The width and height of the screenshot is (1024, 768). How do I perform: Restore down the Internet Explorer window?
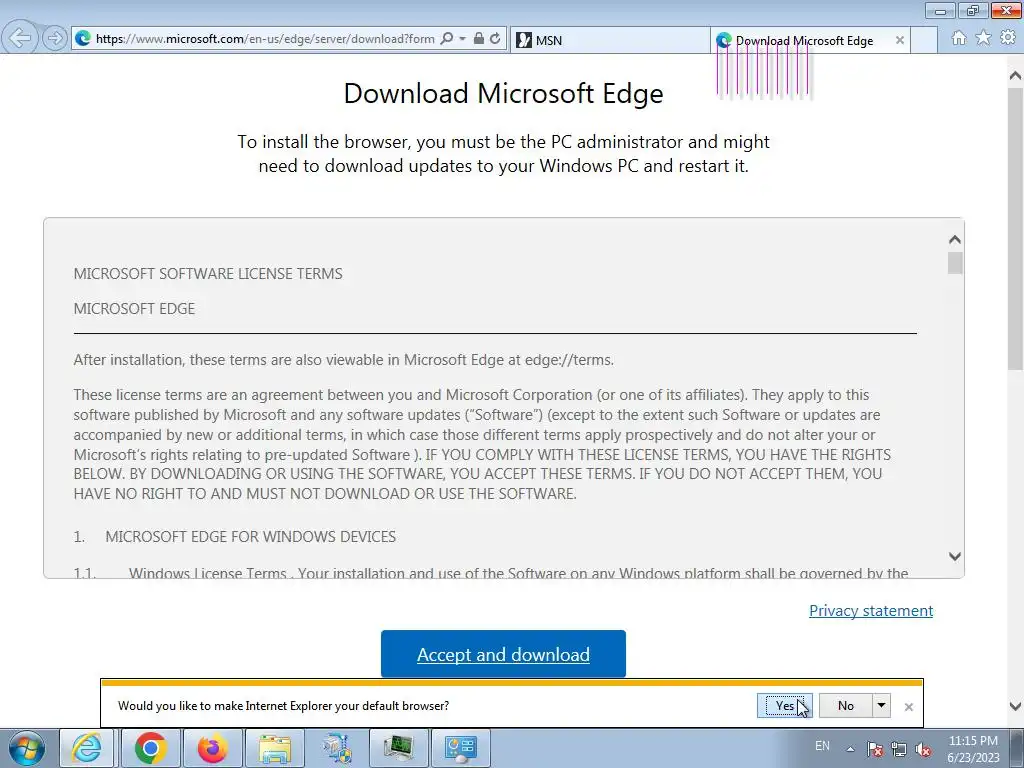tap(973, 11)
